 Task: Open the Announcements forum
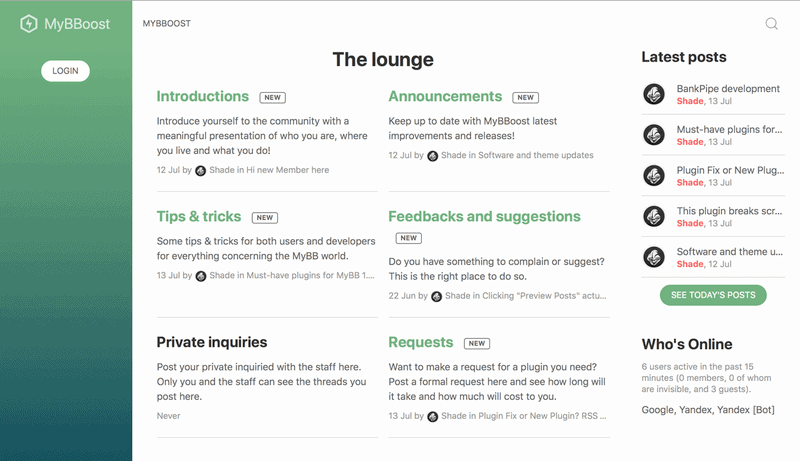[x=445, y=97]
